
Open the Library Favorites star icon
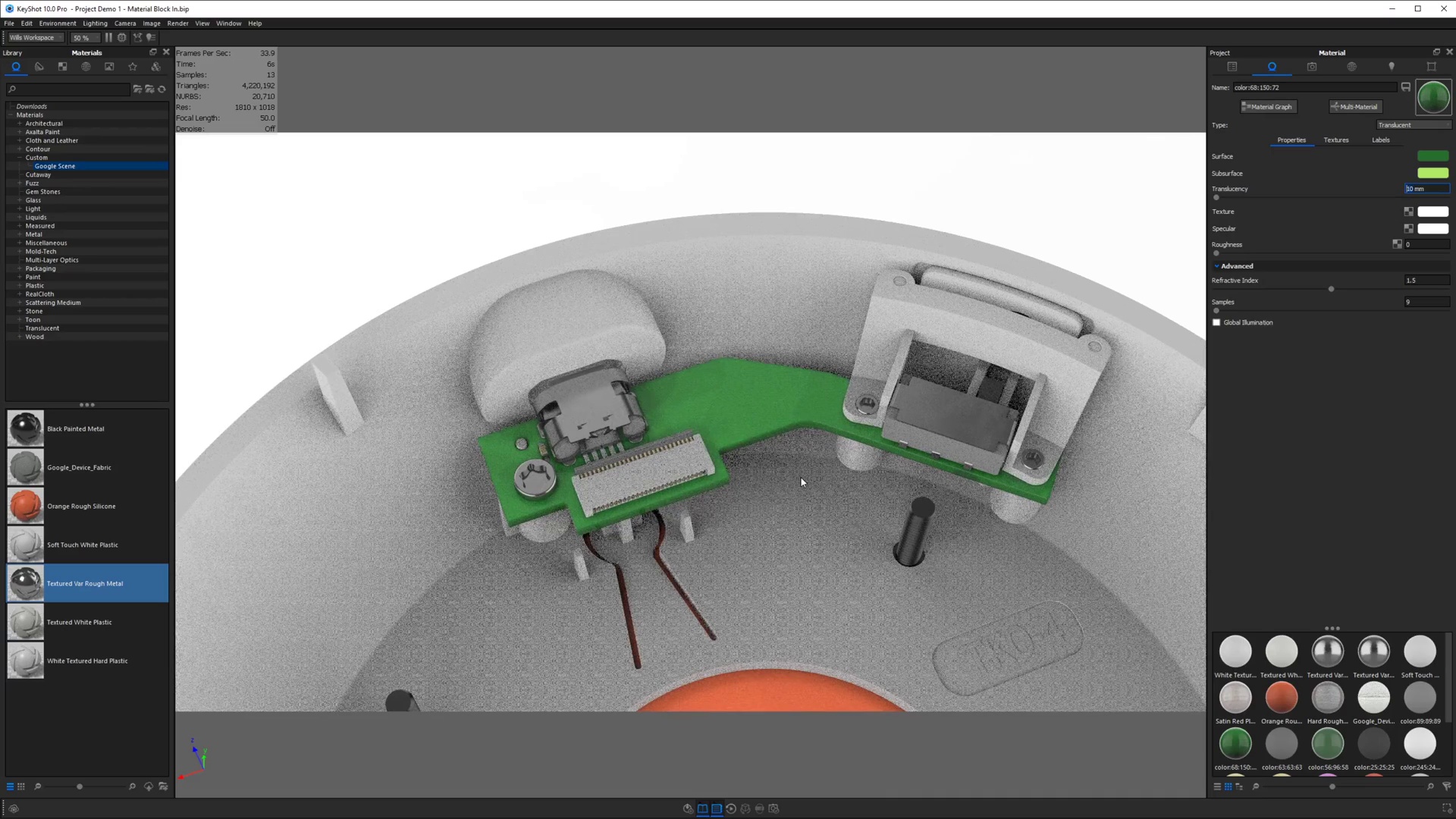tap(133, 67)
